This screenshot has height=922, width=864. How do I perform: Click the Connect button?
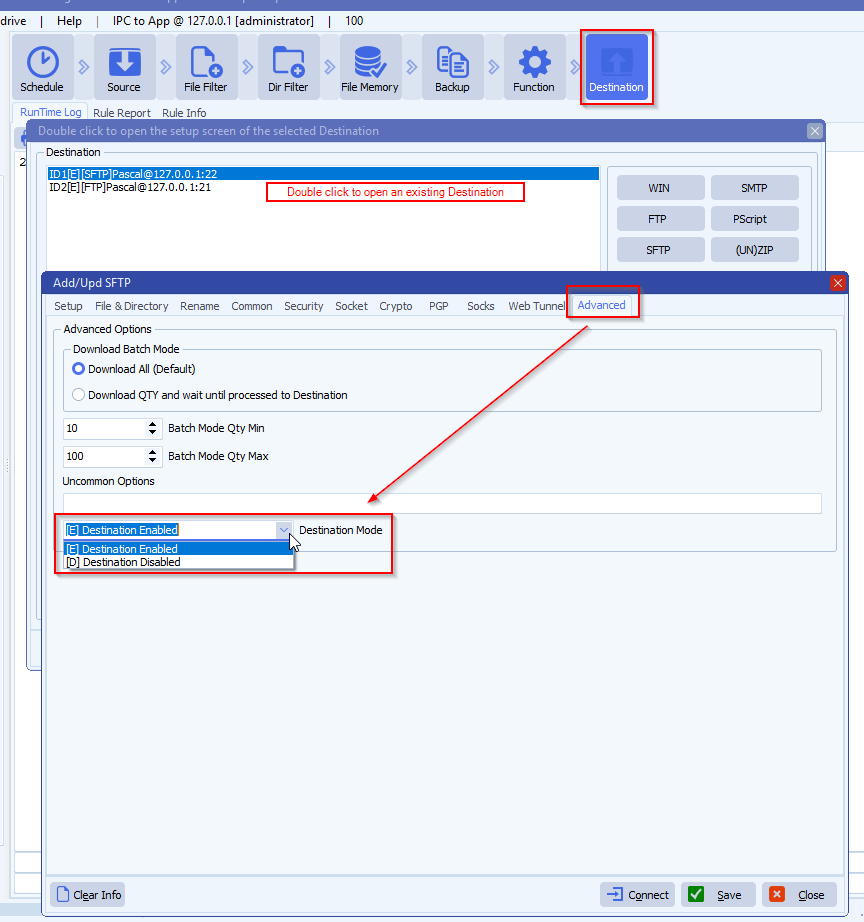click(638, 894)
